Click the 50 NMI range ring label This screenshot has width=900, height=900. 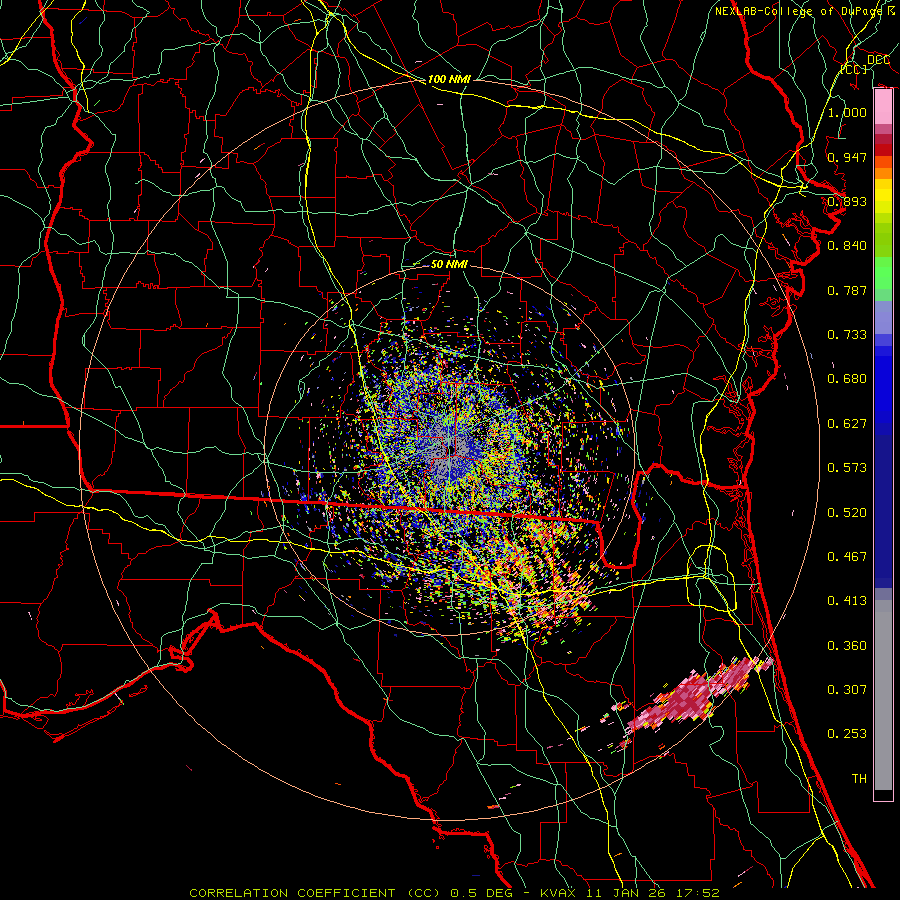pyautogui.click(x=449, y=264)
